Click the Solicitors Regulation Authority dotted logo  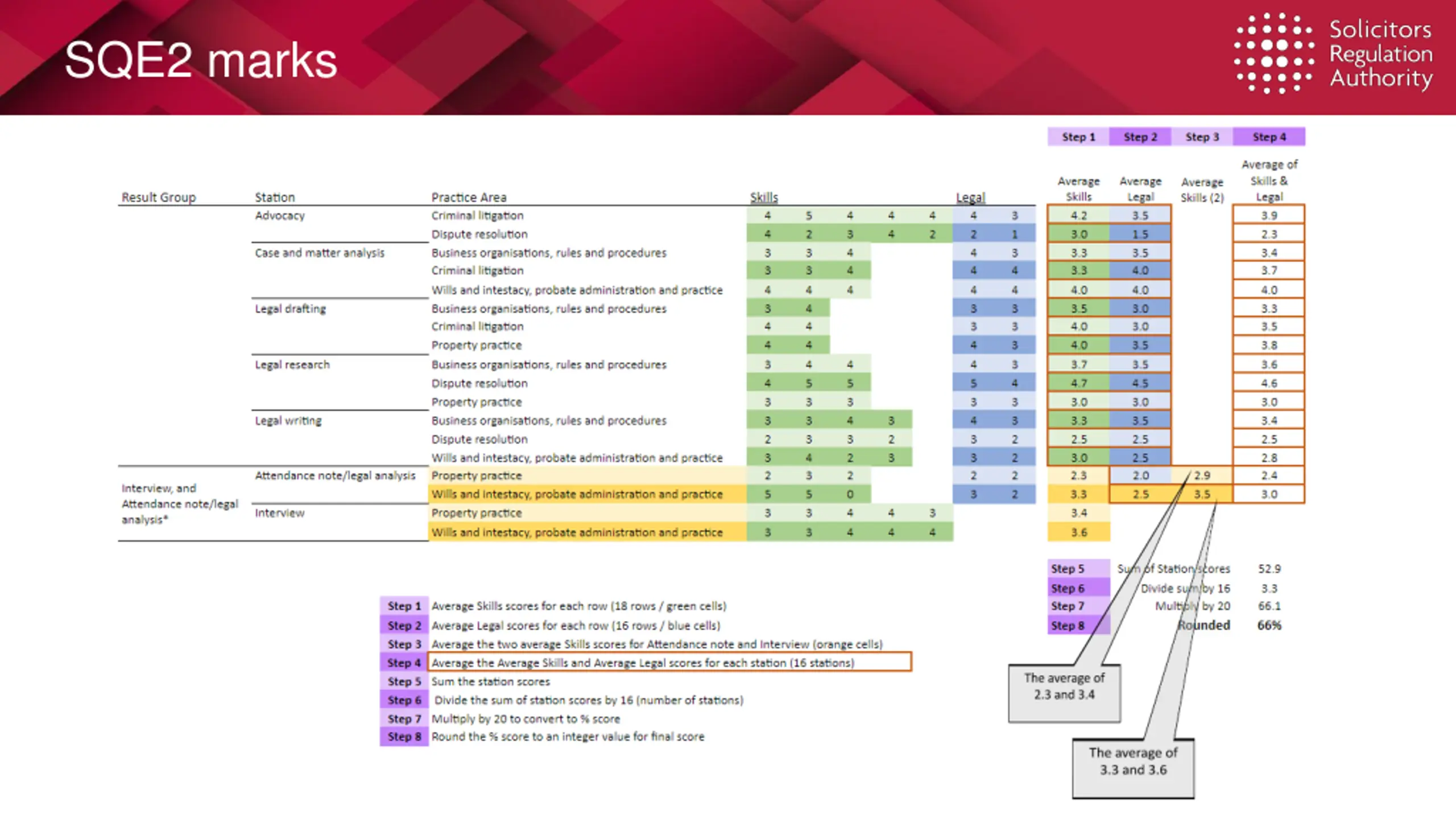coord(1274,53)
